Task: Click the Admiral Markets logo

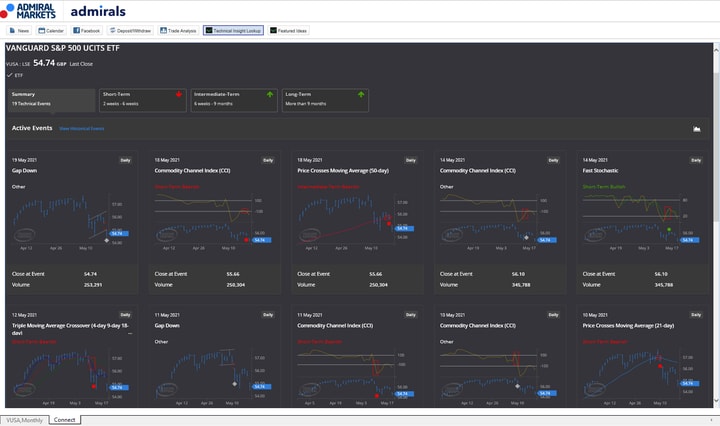Action: pyautogui.click(x=28, y=11)
